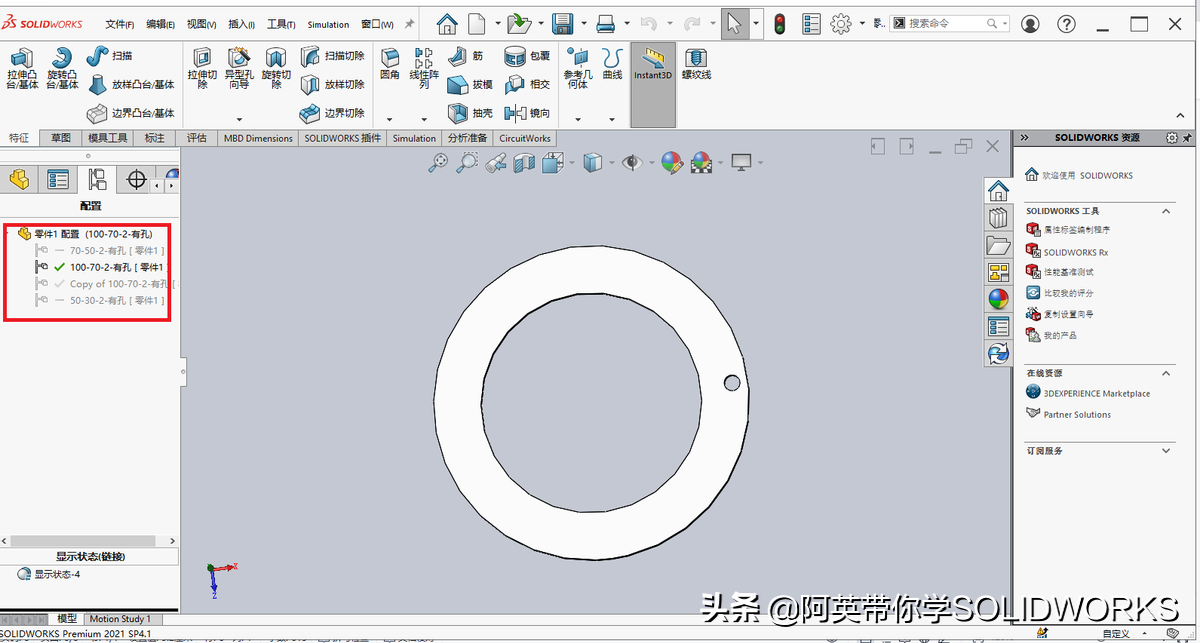Open the 异型孔向导 hole wizard

[238, 69]
